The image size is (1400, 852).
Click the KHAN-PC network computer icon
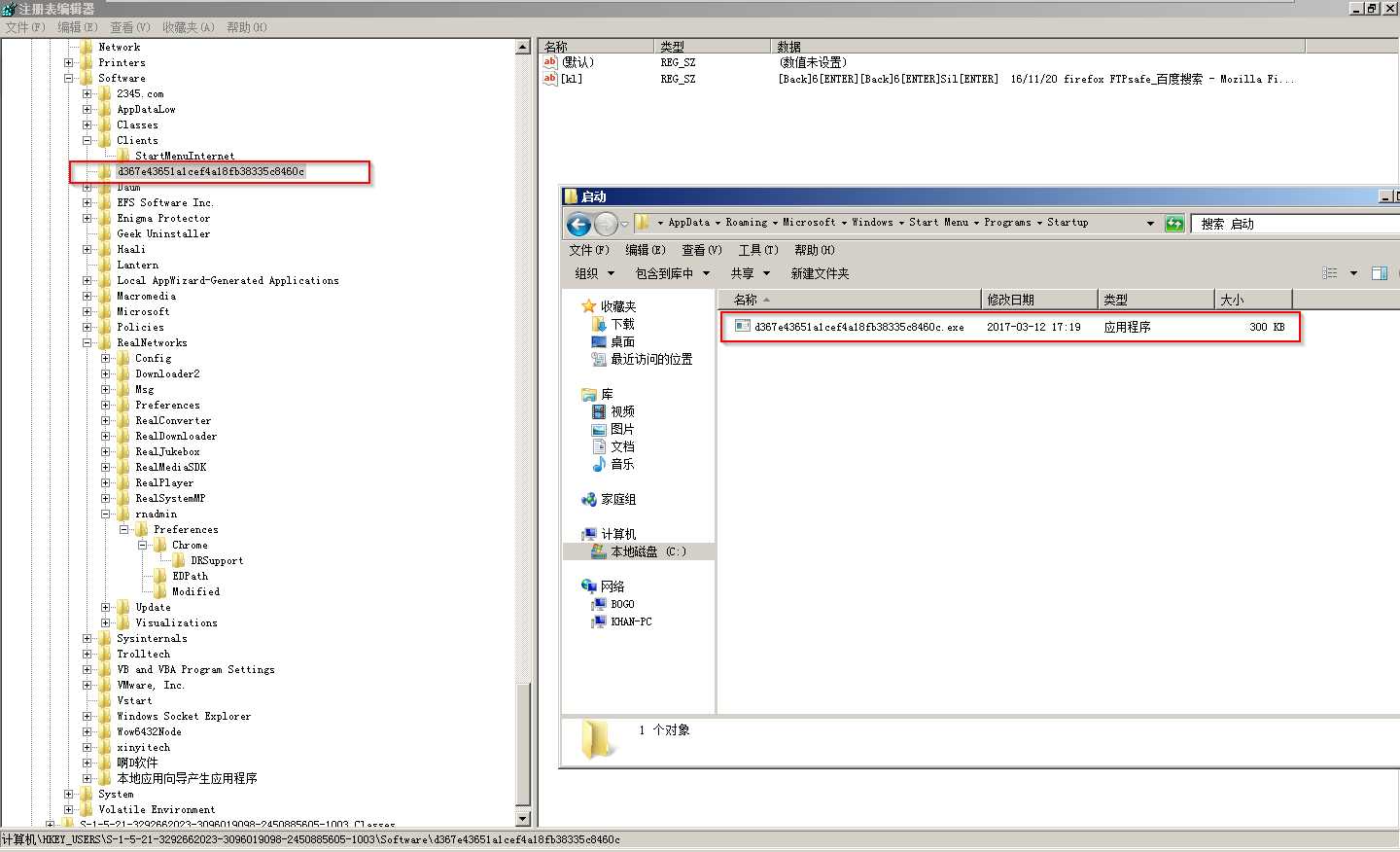(599, 621)
